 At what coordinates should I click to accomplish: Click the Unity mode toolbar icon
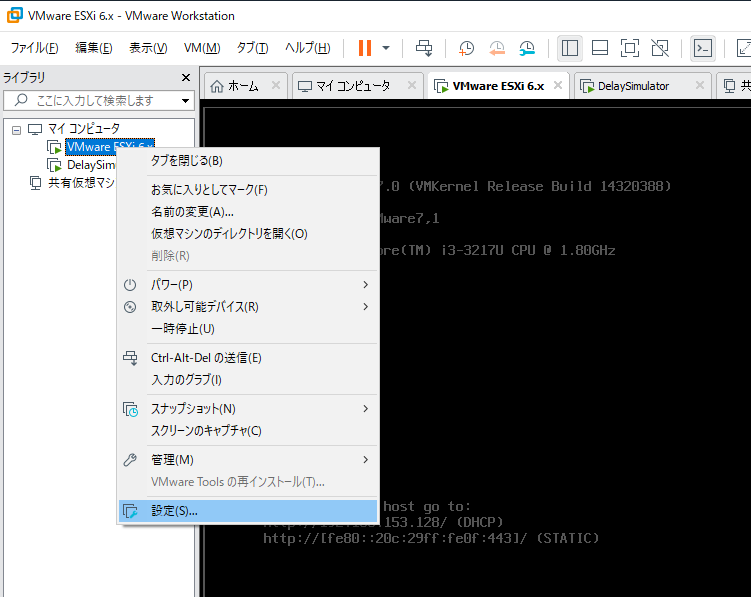660,48
